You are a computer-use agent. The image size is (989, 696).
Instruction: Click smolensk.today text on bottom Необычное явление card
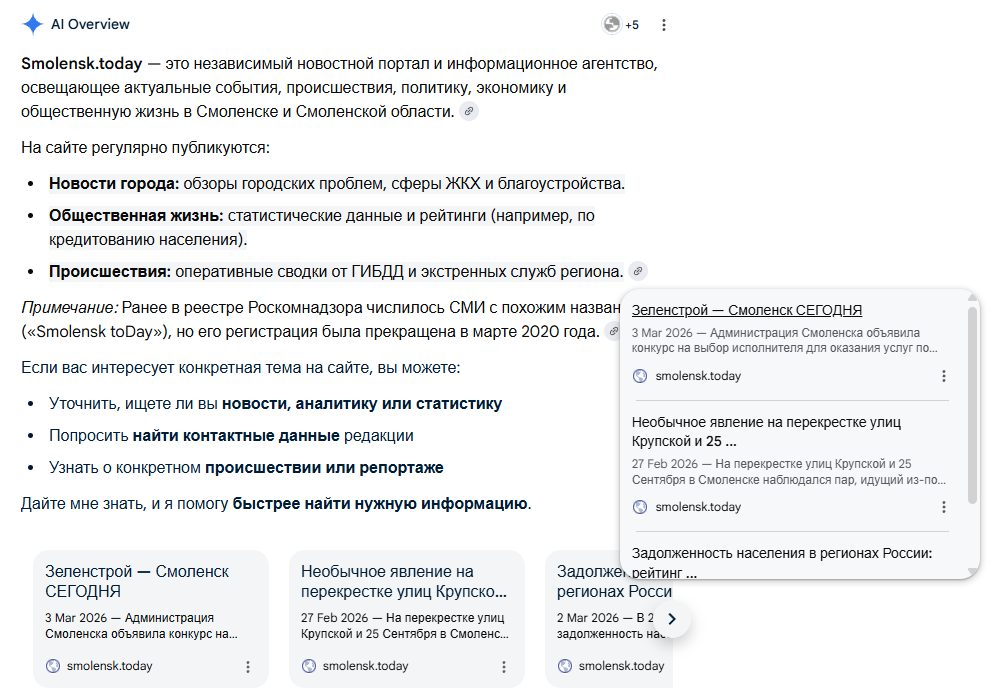point(366,666)
